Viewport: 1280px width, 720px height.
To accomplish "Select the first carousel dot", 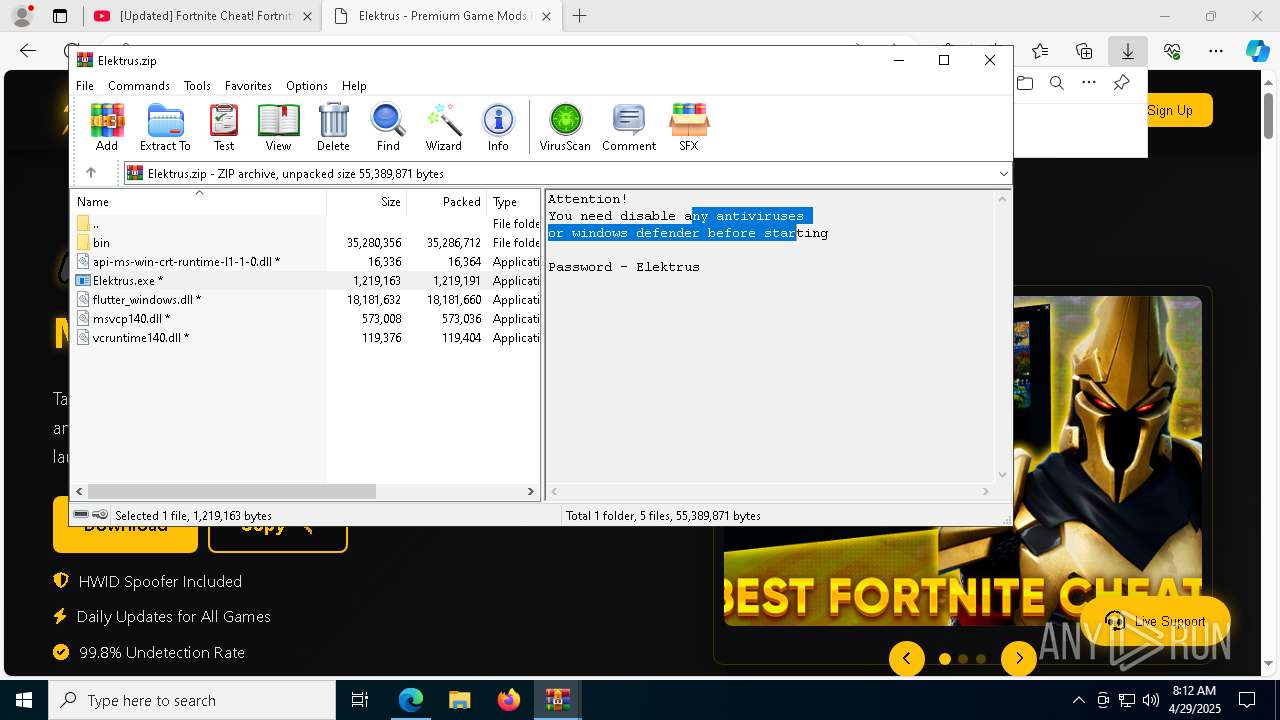I will tap(945, 659).
